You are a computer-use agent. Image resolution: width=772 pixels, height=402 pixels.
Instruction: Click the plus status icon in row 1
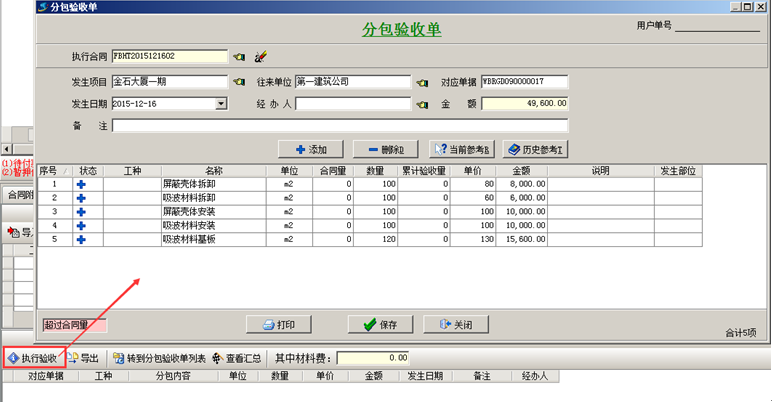pos(82,184)
